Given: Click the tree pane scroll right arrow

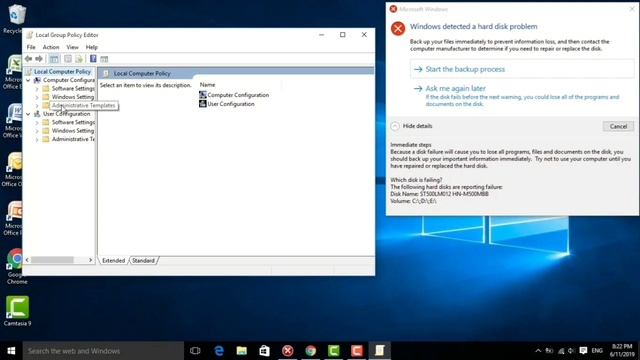Looking at the screenshot, I should (91, 260).
